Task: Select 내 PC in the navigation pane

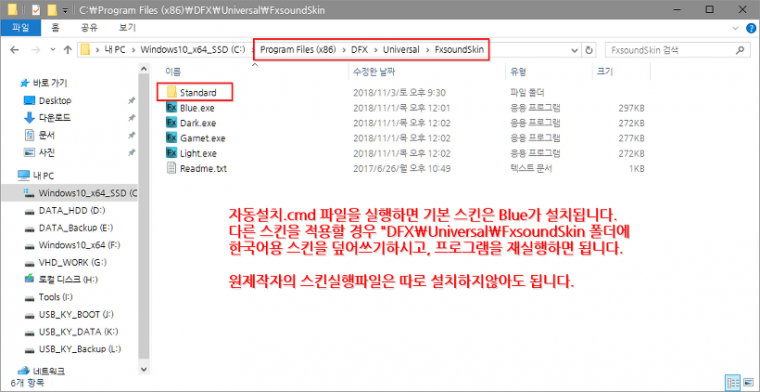Action: click(x=44, y=175)
